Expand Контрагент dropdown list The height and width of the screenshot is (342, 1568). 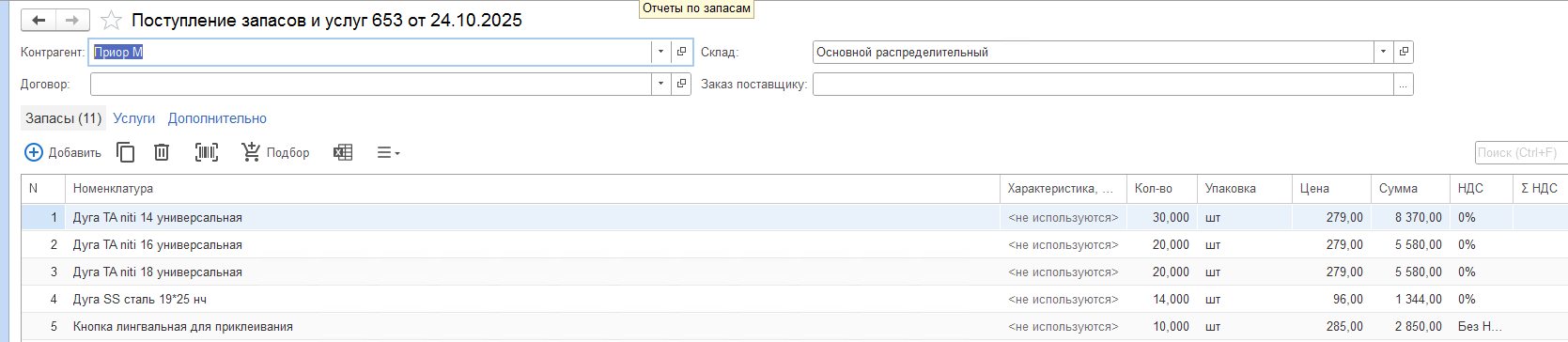pos(660,52)
